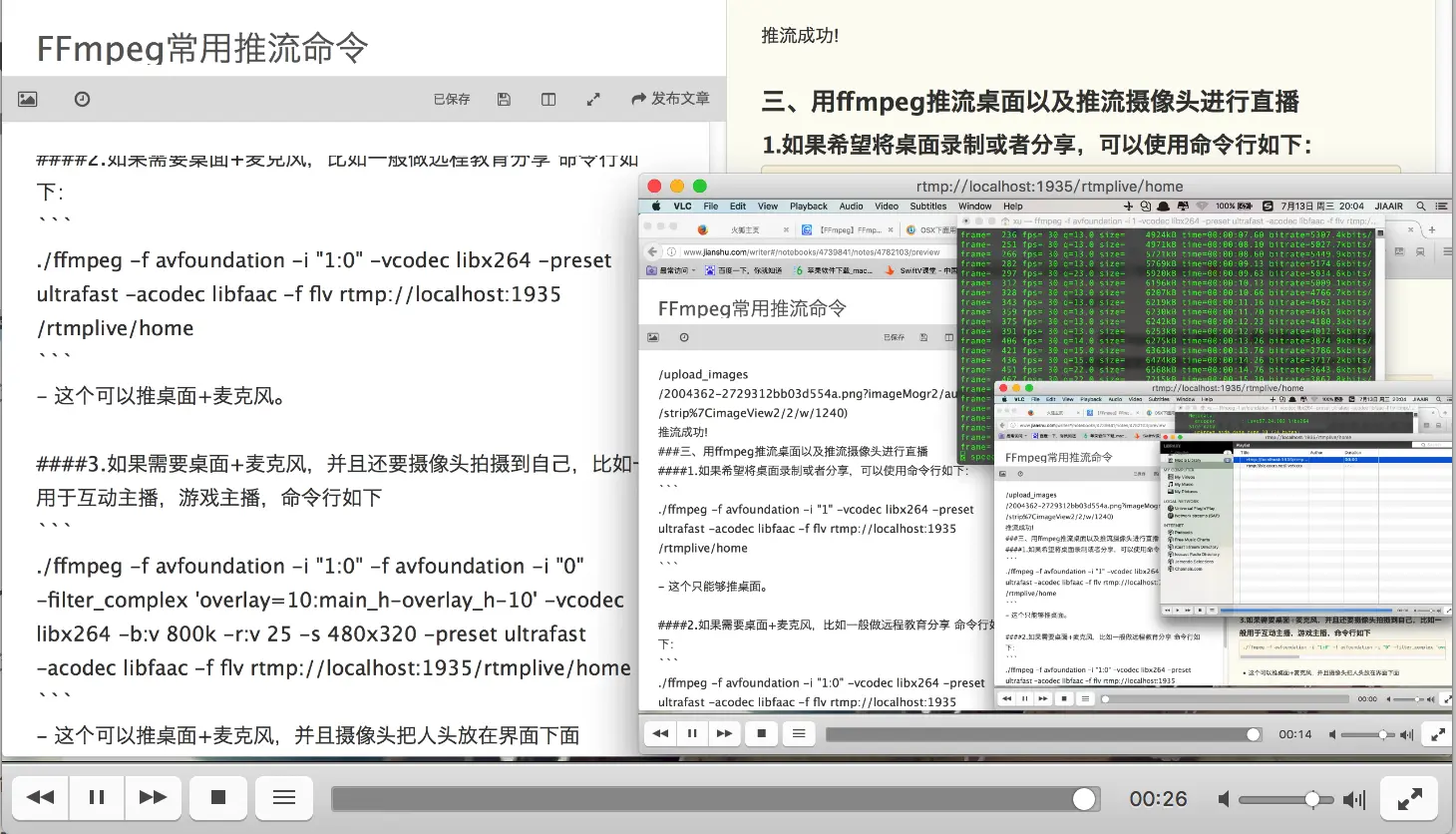Viewport: 1456px width, 834px height.
Task: Stop playback in the 00:14 player bar
Action: (x=762, y=733)
